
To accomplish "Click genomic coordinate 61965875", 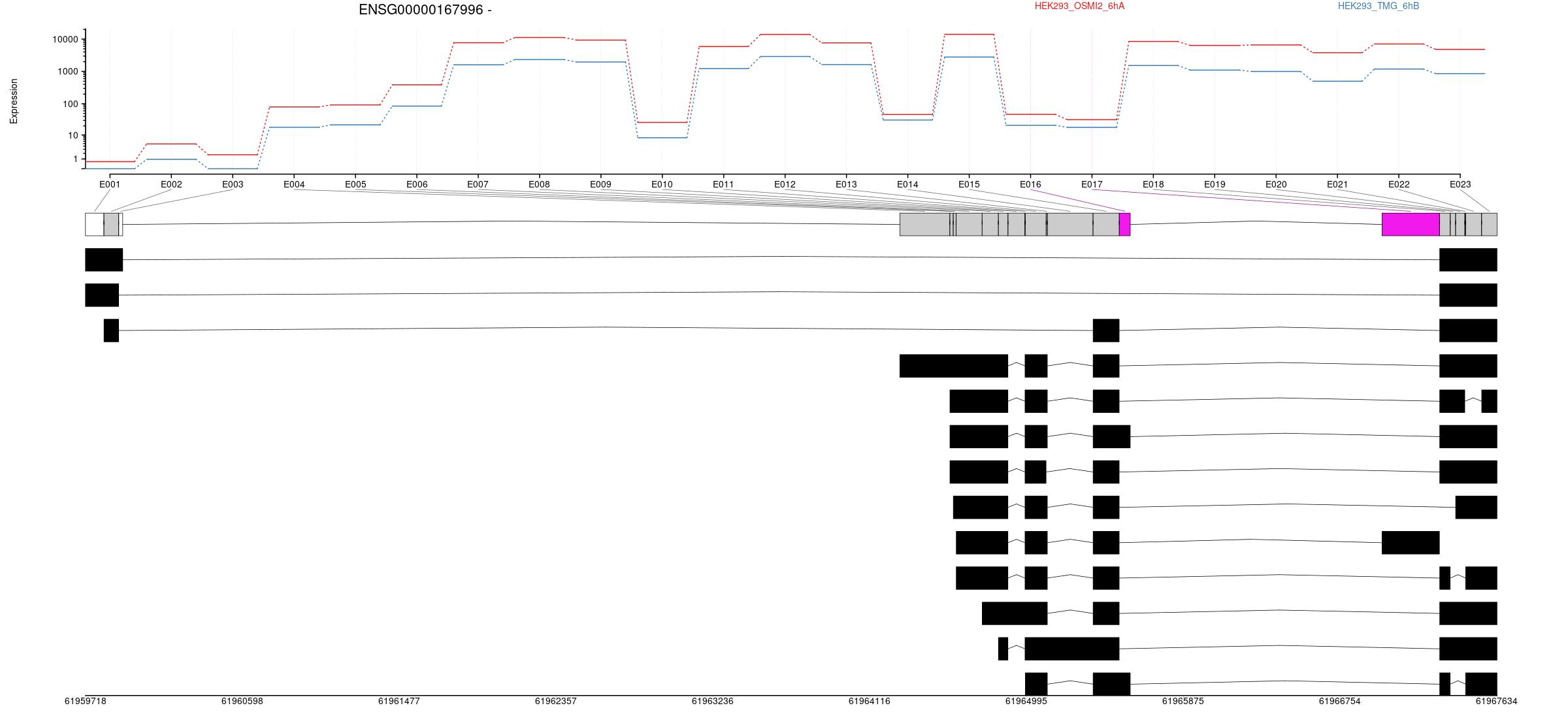I will coord(1183,701).
